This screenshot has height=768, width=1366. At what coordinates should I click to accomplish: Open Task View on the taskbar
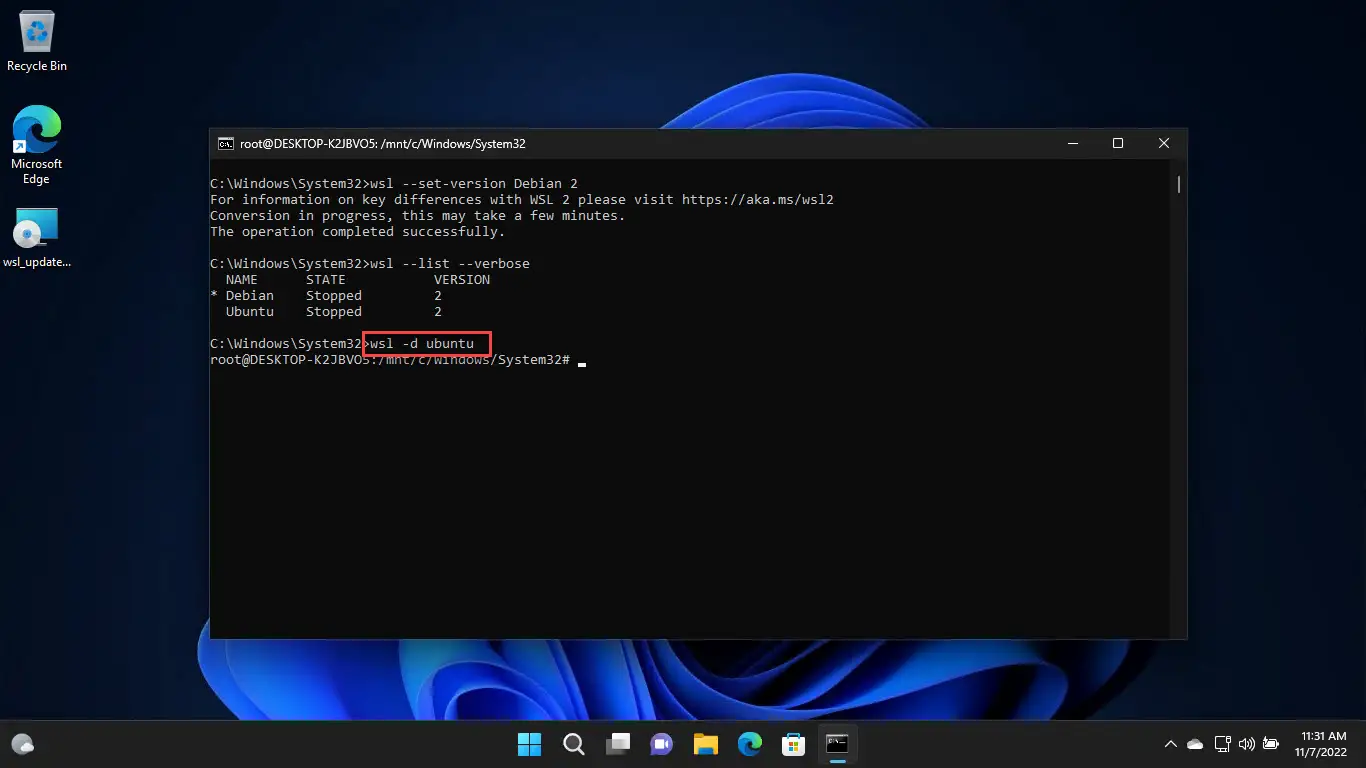(618, 744)
